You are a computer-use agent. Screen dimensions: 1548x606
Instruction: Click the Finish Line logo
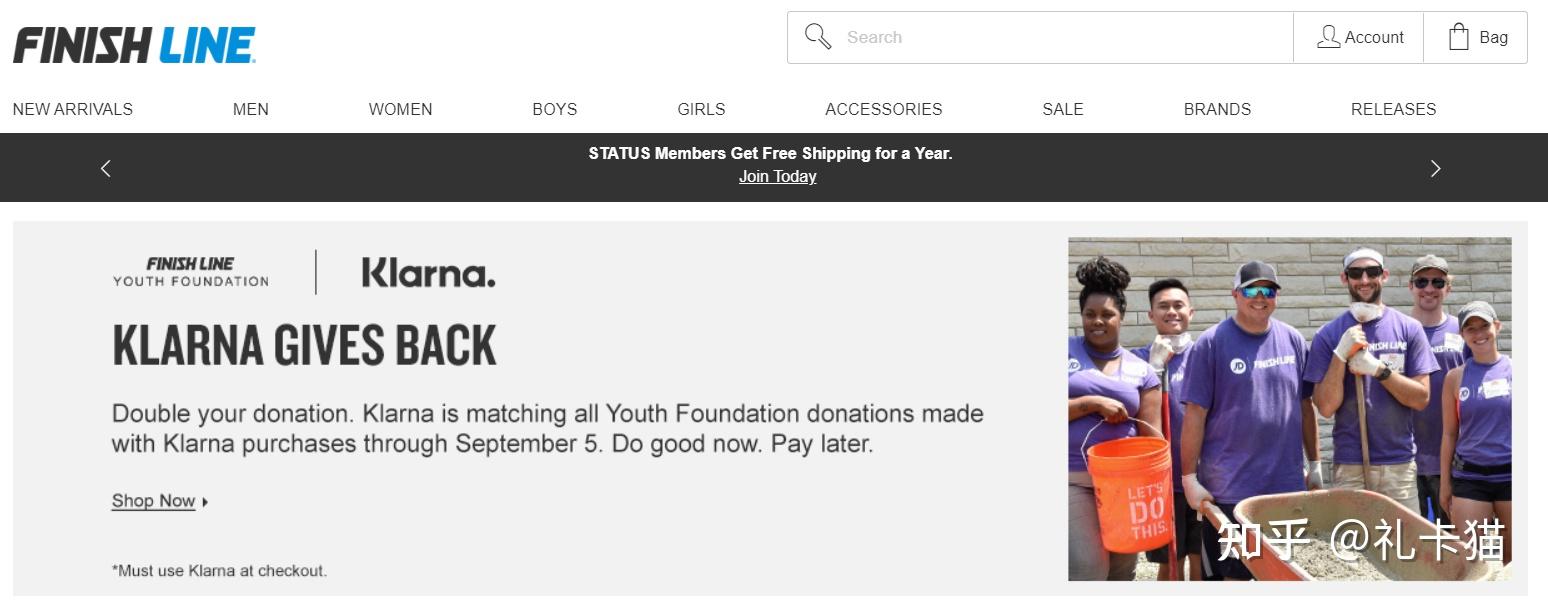tap(134, 45)
